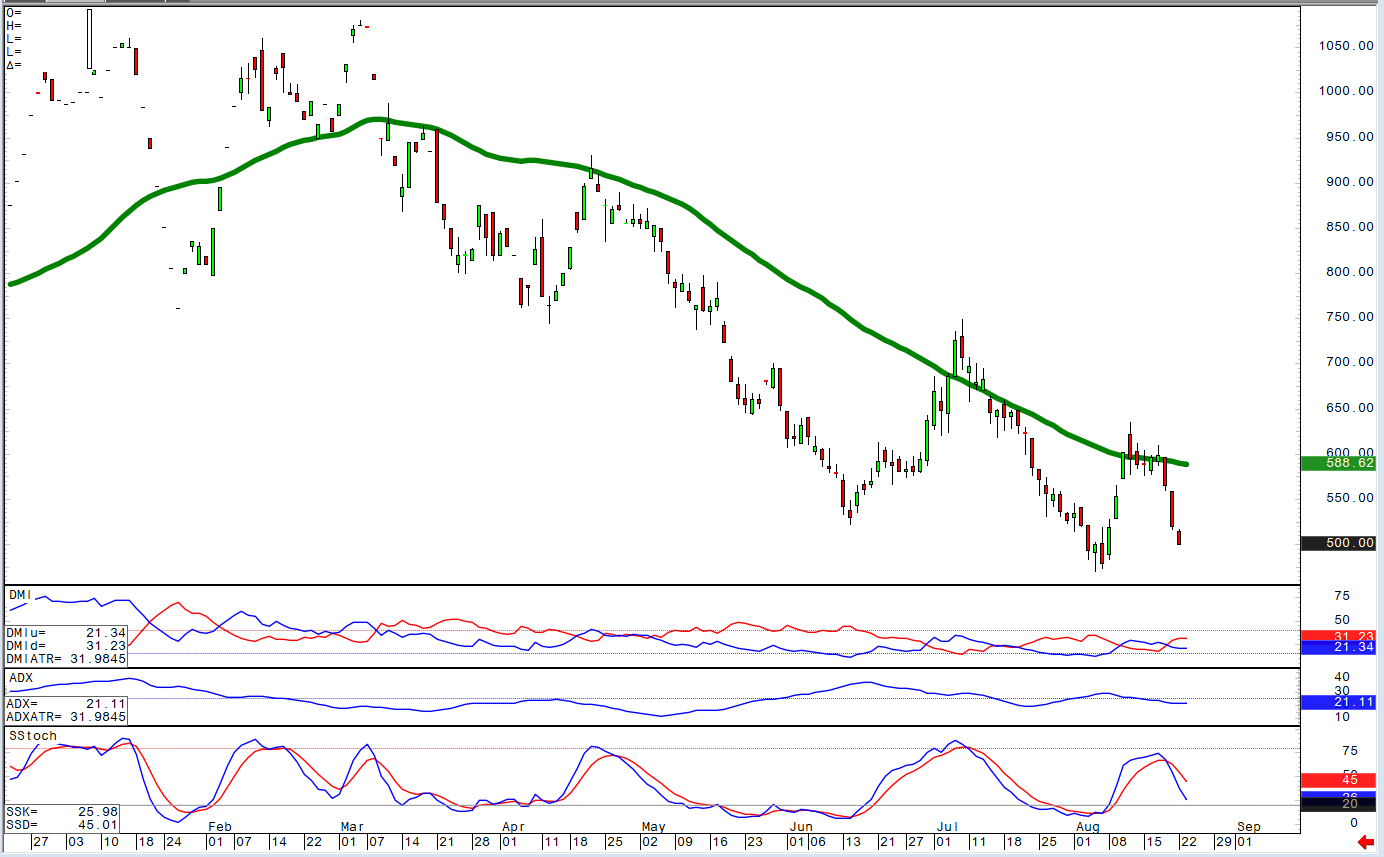Screen dimensions: 1384x857
Task: Click the DMIATR= 31.9845 readout
Action: [66, 658]
